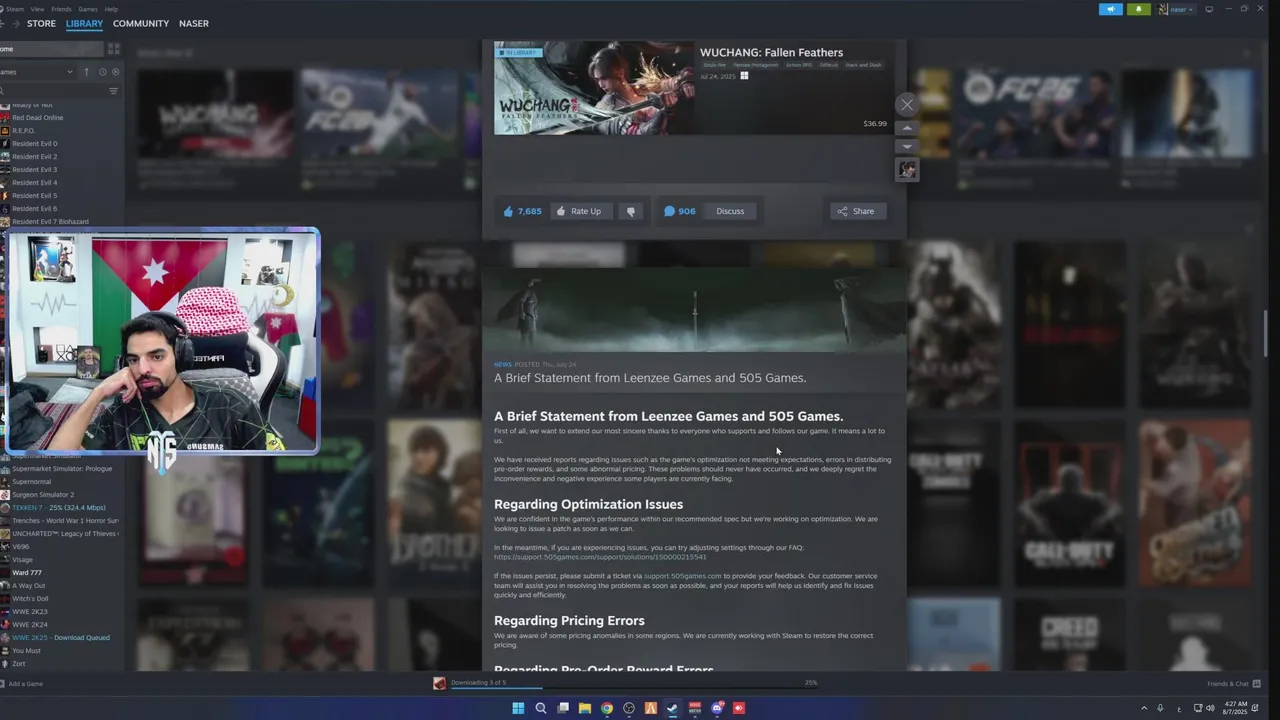The width and height of the screenshot is (1280, 720).
Task: Open the WUCHANG: Fallen Feathers title link
Action: click(x=771, y=52)
